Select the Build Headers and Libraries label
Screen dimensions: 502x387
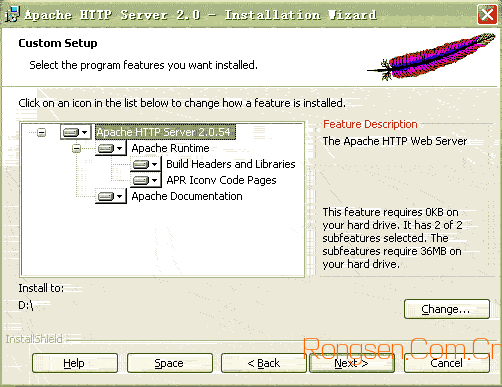[231, 164]
